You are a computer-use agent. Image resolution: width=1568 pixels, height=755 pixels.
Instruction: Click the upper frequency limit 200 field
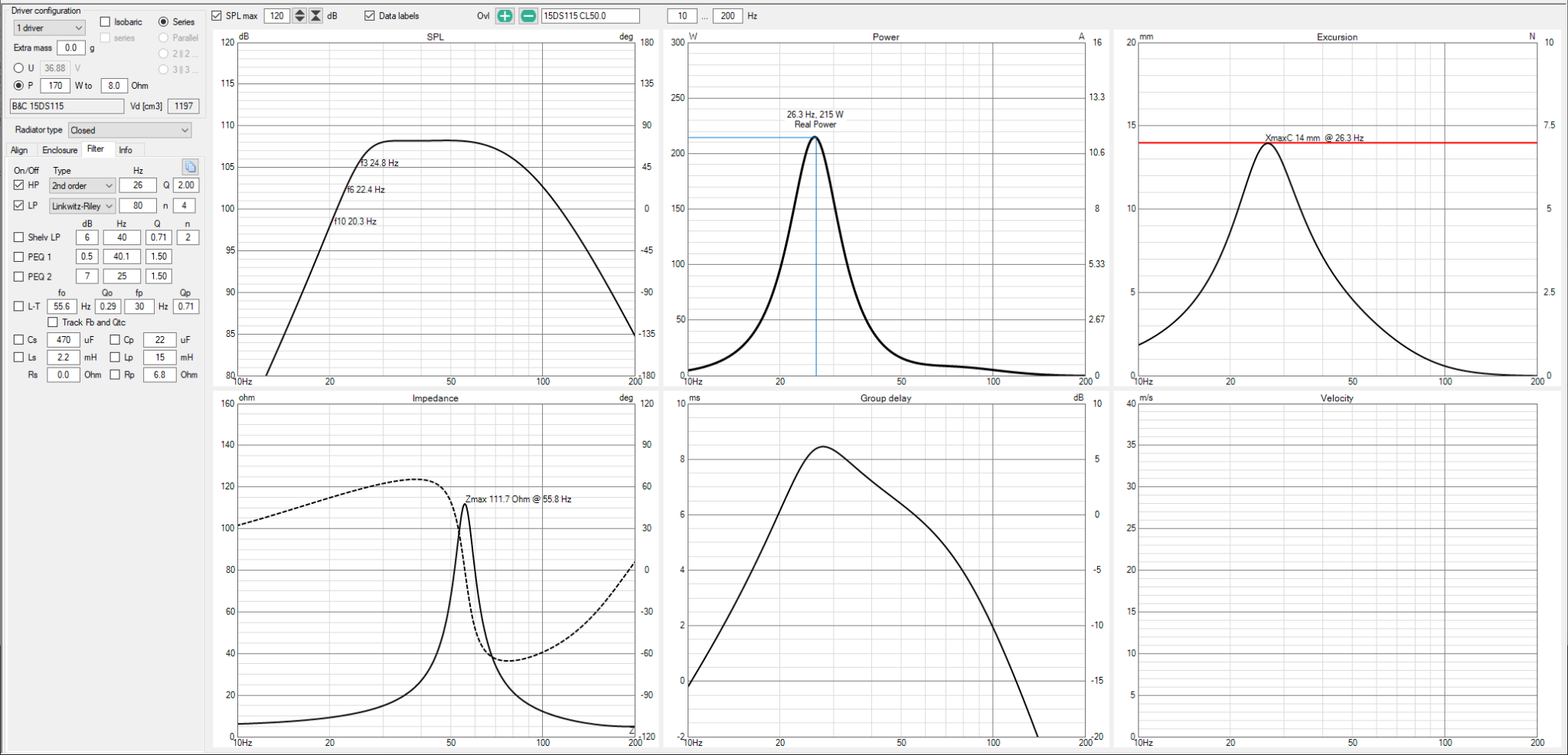click(x=728, y=15)
